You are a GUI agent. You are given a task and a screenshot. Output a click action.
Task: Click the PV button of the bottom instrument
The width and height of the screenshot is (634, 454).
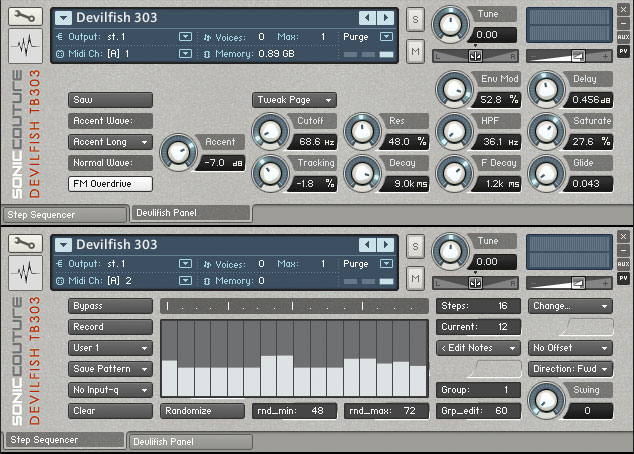[623, 278]
